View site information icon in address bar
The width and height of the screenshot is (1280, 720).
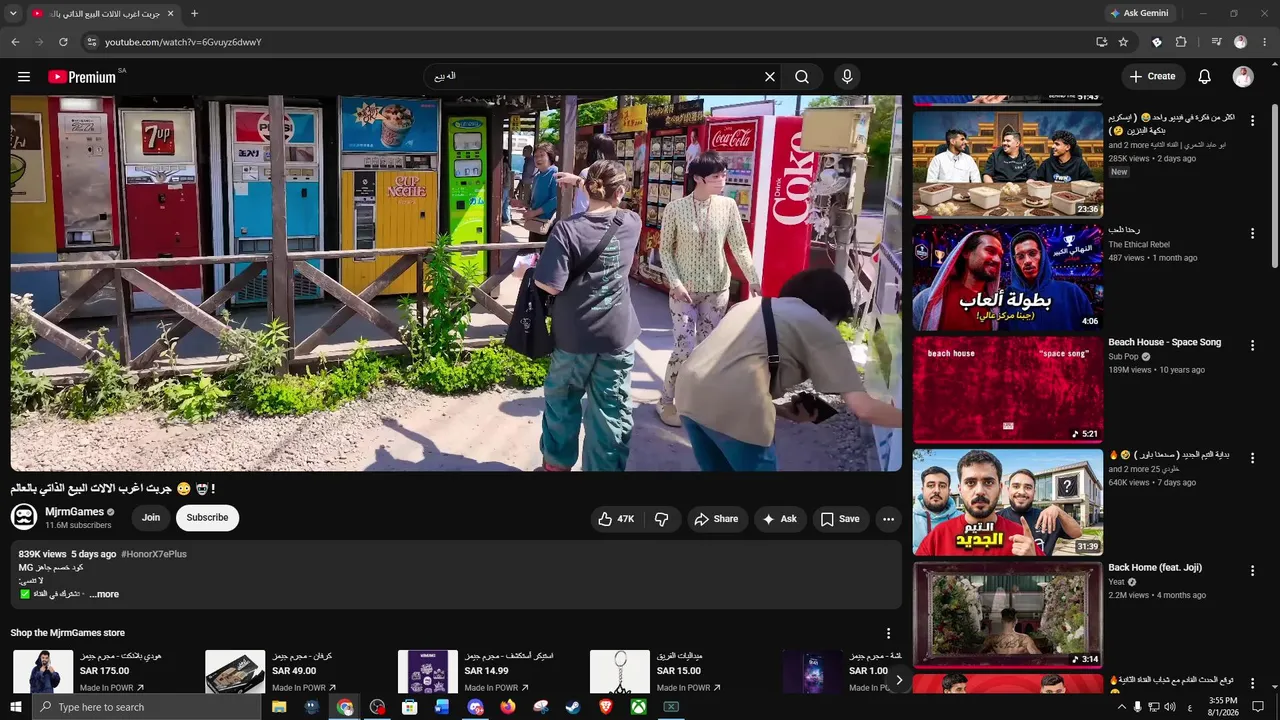coord(91,42)
